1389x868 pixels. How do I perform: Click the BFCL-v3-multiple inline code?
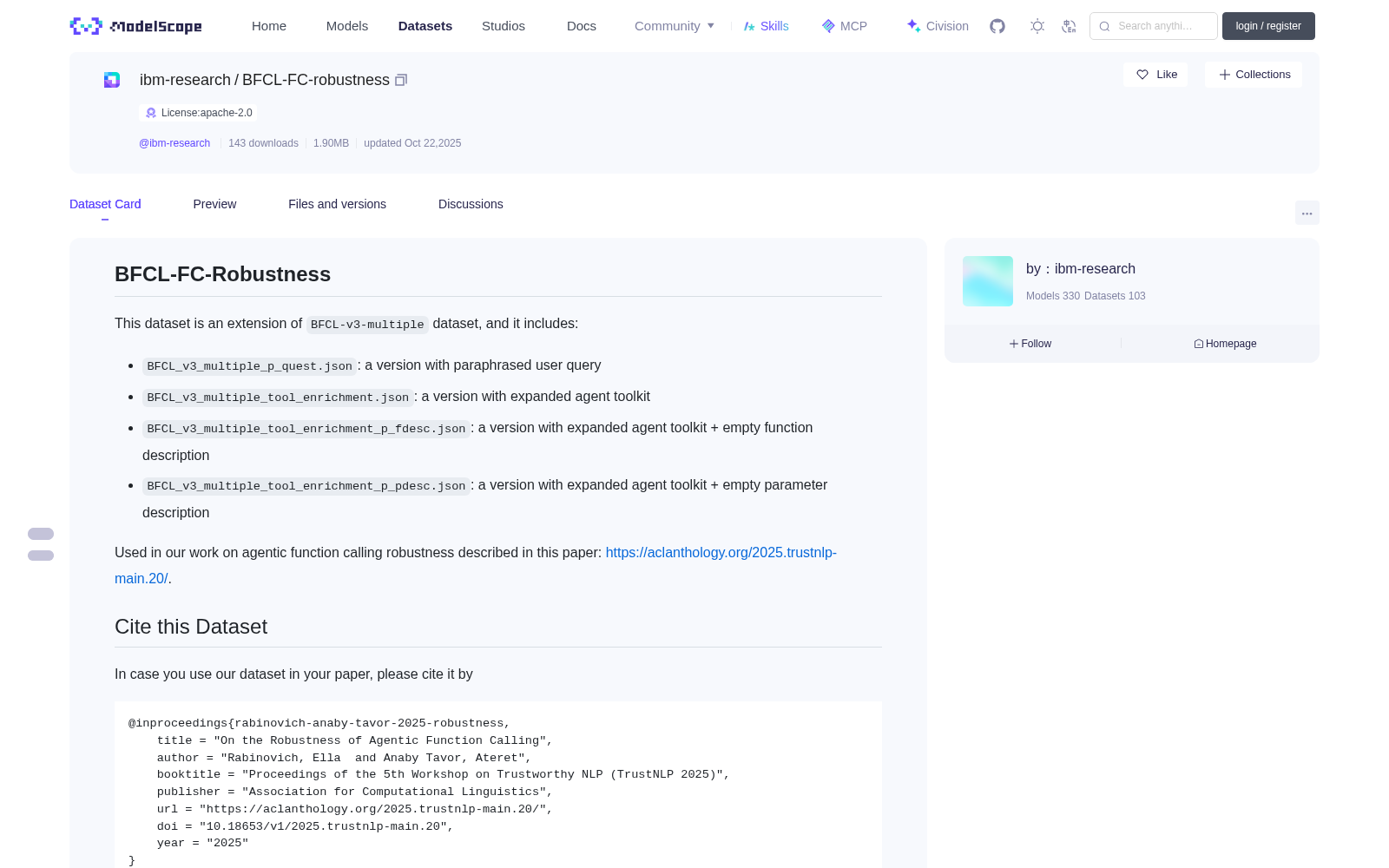(x=367, y=325)
